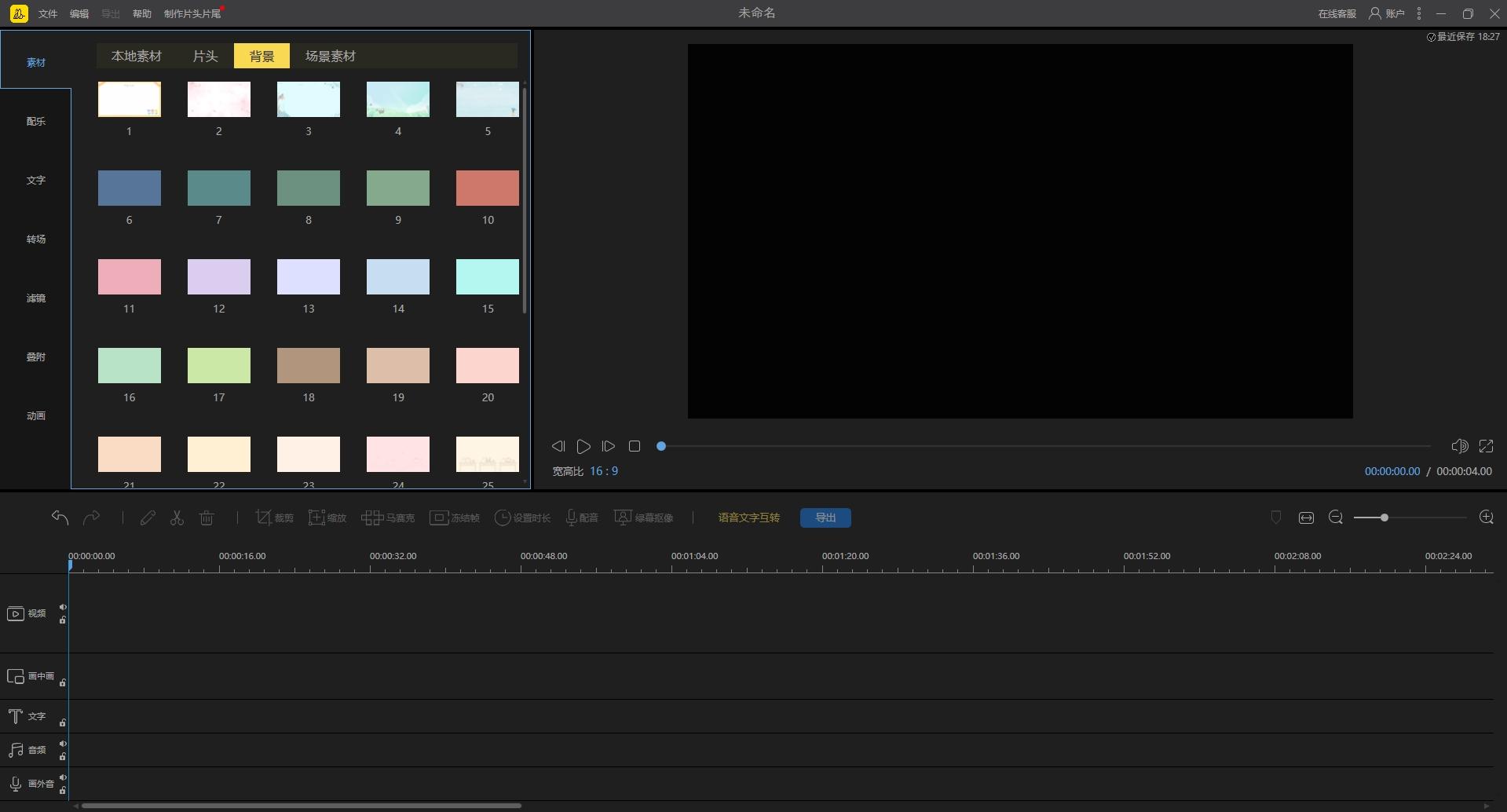Viewport: 1507px width, 812px height.
Task: Choose the 裁剪 crop tool
Action: pos(274,518)
